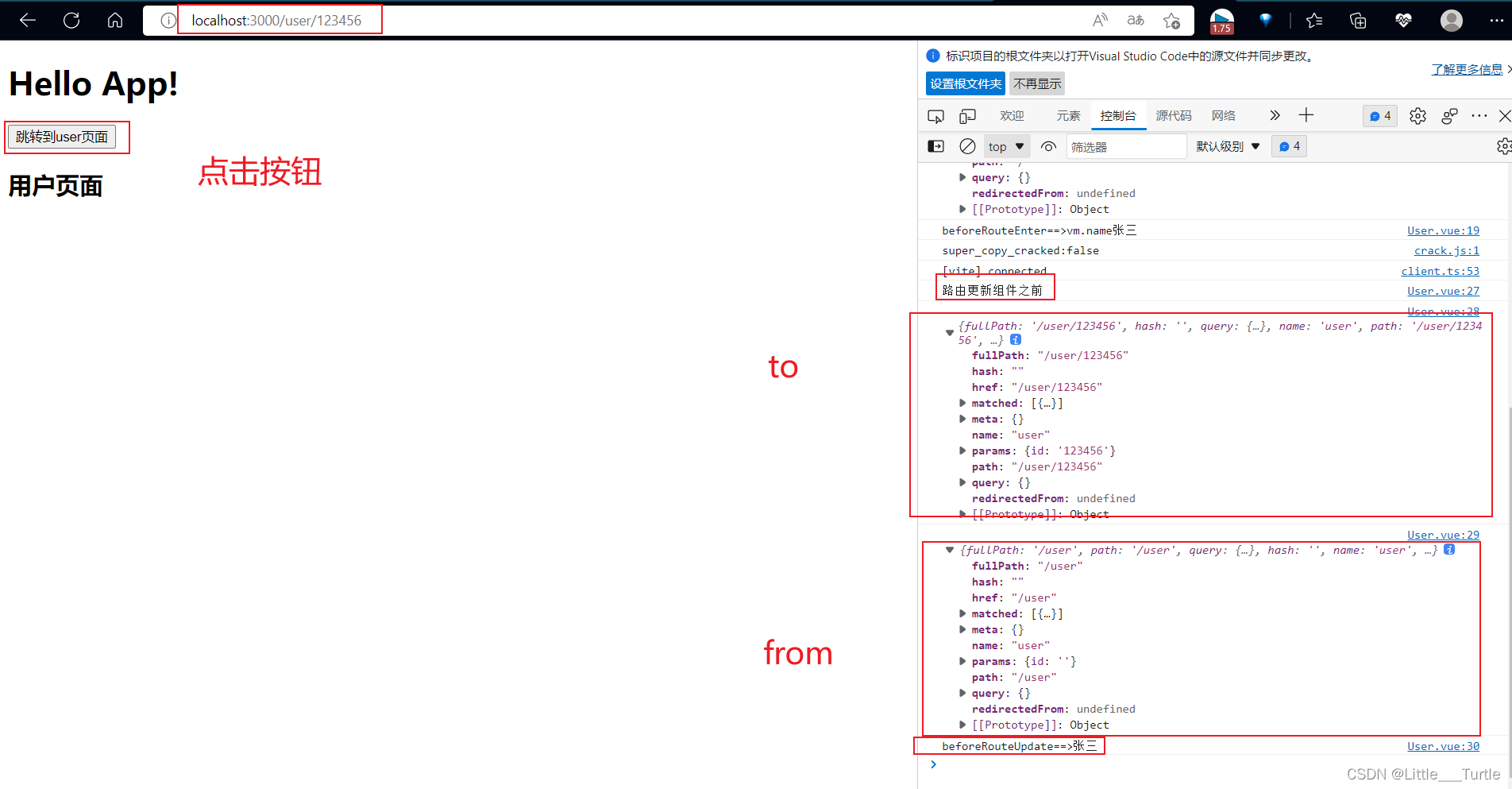The height and width of the screenshot is (789, 1512).
Task: Activate the inspect element picker tool
Action: coord(935,116)
